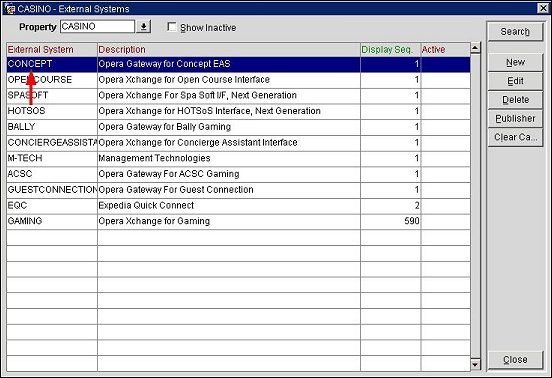Click 'Opera Gateway for Bally Gaming' description
Viewport: 552px width, 378px height.
pos(165,127)
